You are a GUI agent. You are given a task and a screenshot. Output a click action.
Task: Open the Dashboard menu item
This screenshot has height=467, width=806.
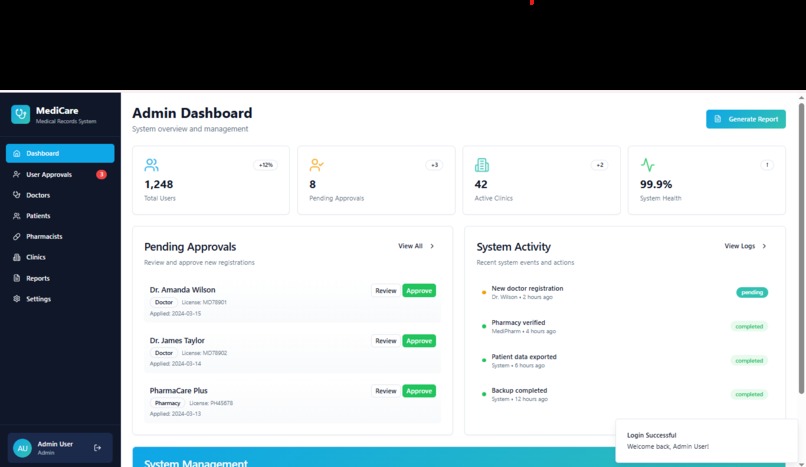[60, 153]
